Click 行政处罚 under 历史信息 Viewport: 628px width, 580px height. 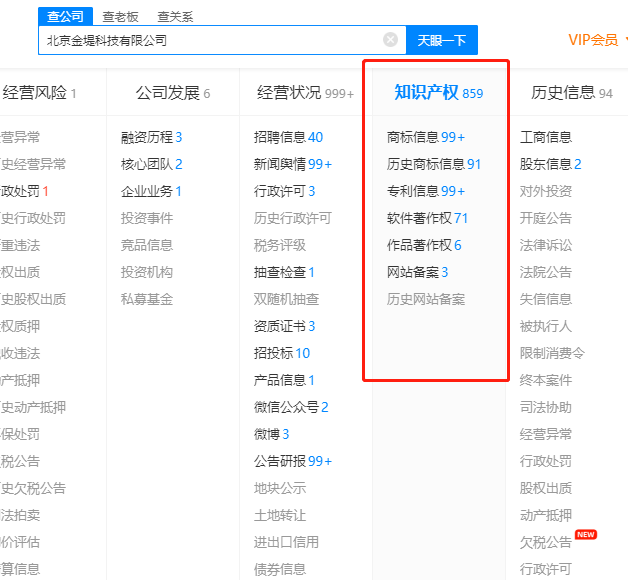click(545, 461)
